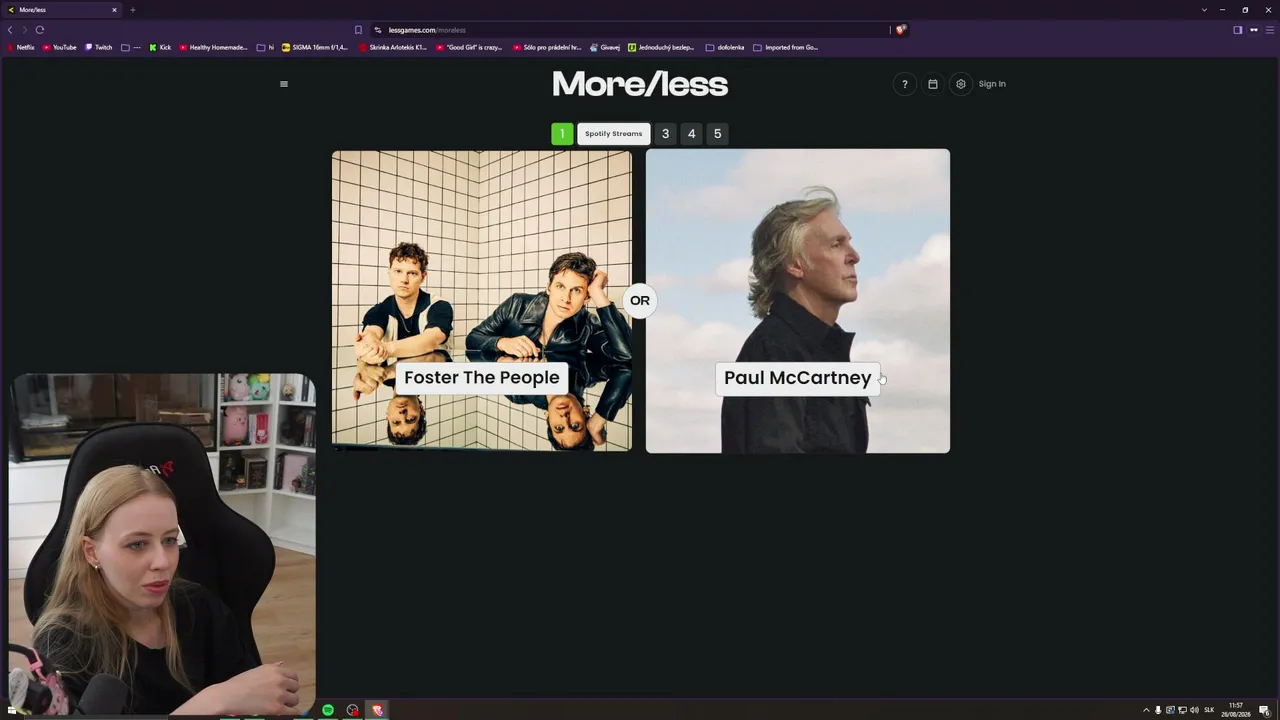
Task: Open the Kick bookmark
Action: click(160, 47)
